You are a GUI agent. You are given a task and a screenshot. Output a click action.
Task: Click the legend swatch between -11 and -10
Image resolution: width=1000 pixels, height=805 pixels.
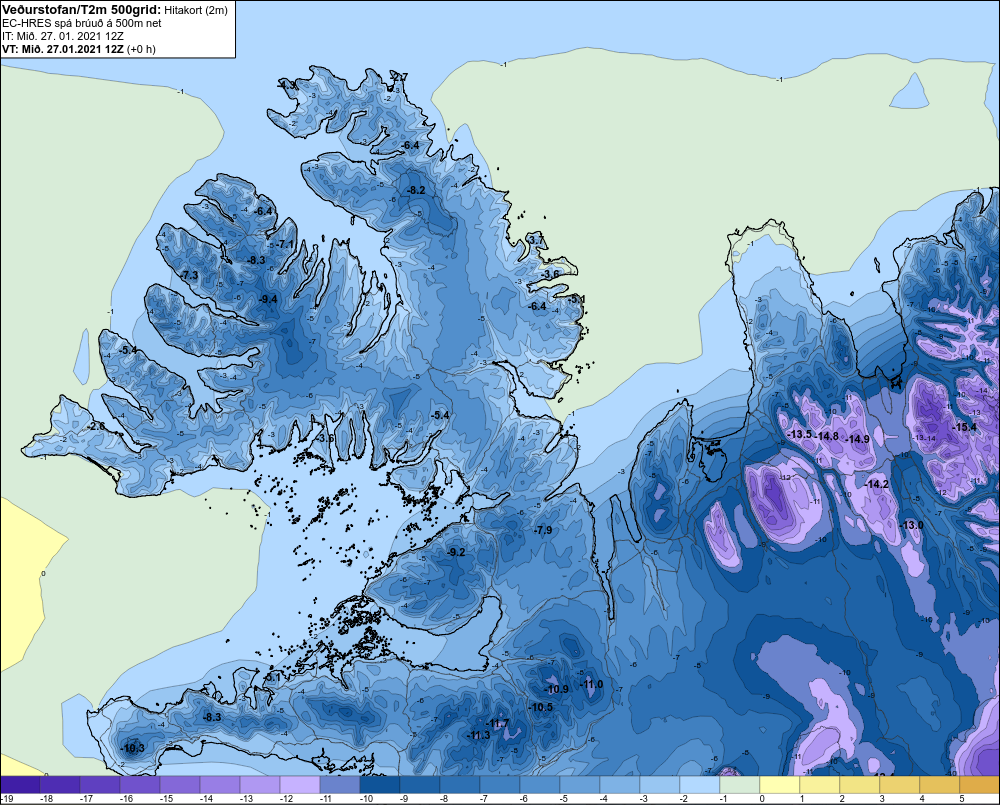(340, 785)
